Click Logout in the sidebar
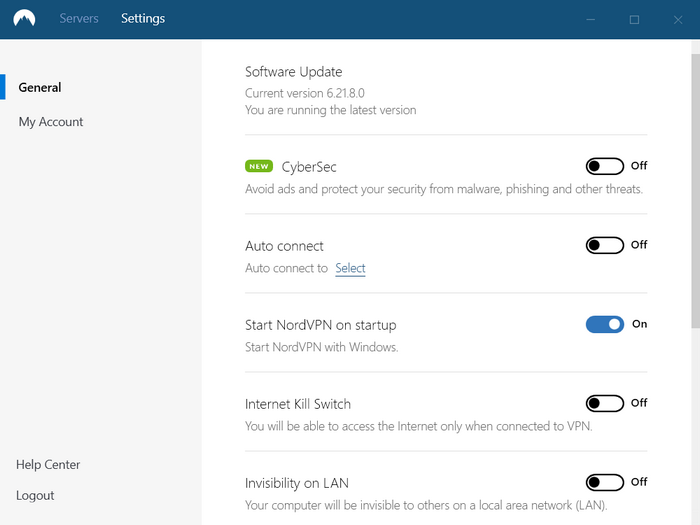 pos(35,496)
